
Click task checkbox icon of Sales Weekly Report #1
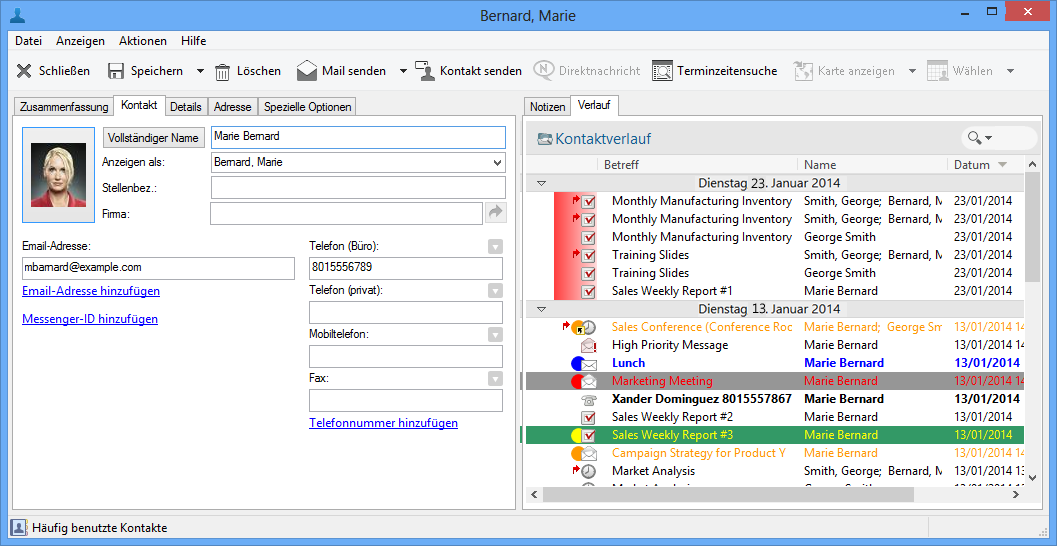click(x=588, y=291)
